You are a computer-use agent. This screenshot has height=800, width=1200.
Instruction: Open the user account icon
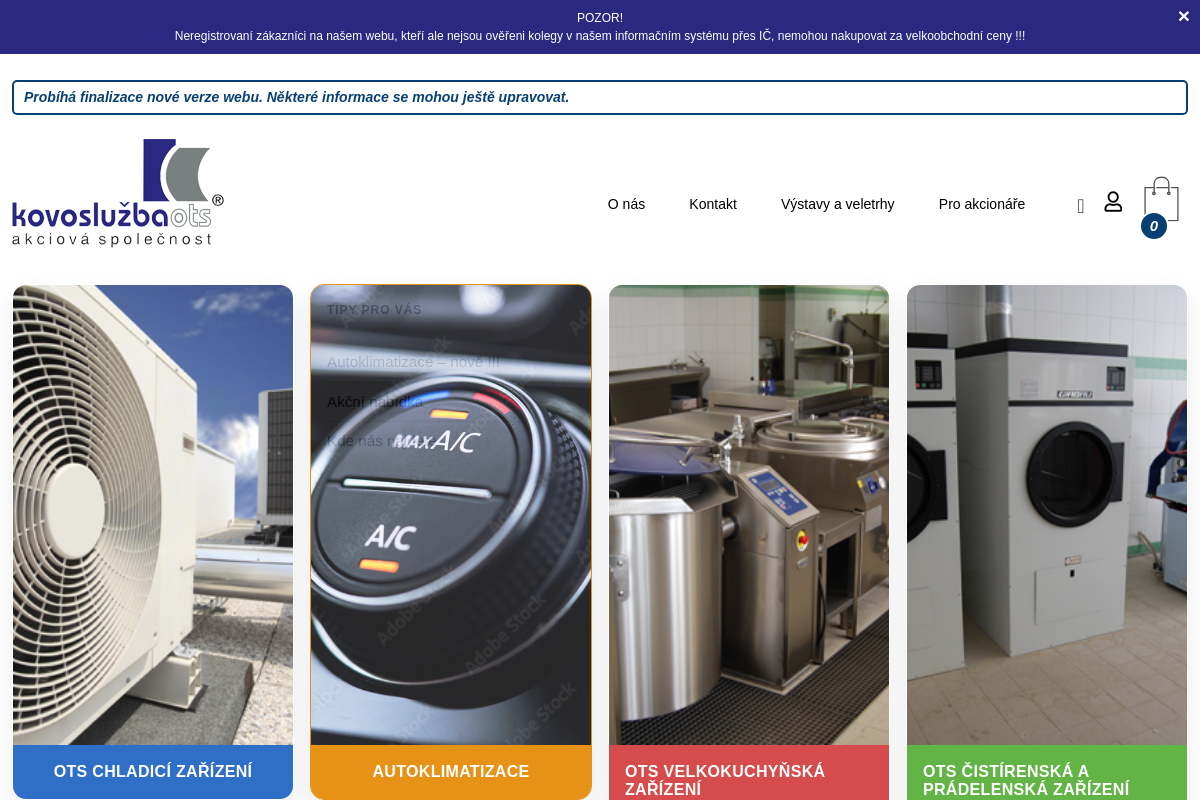pos(1113,202)
